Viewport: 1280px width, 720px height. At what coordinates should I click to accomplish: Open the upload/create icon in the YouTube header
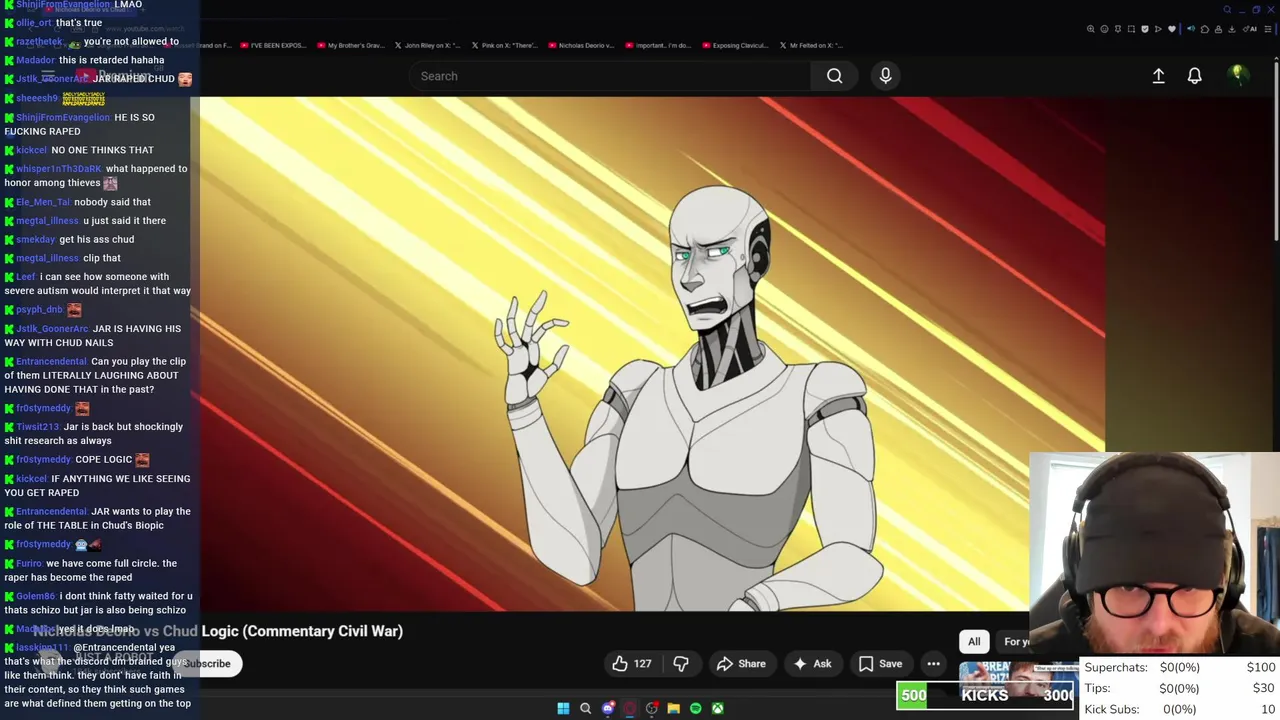tap(1158, 76)
